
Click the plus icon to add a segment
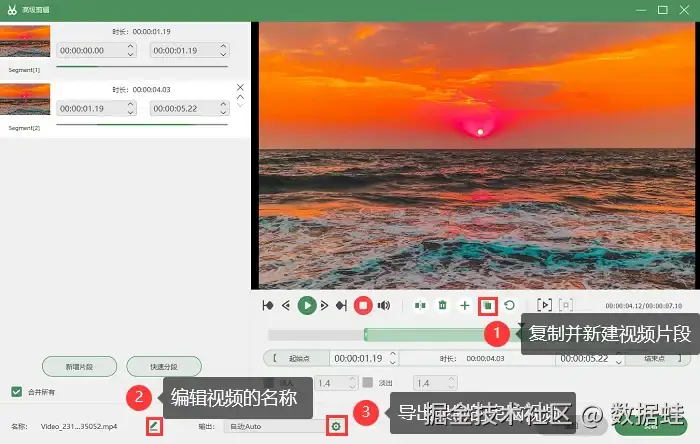[x=465, y=306]
